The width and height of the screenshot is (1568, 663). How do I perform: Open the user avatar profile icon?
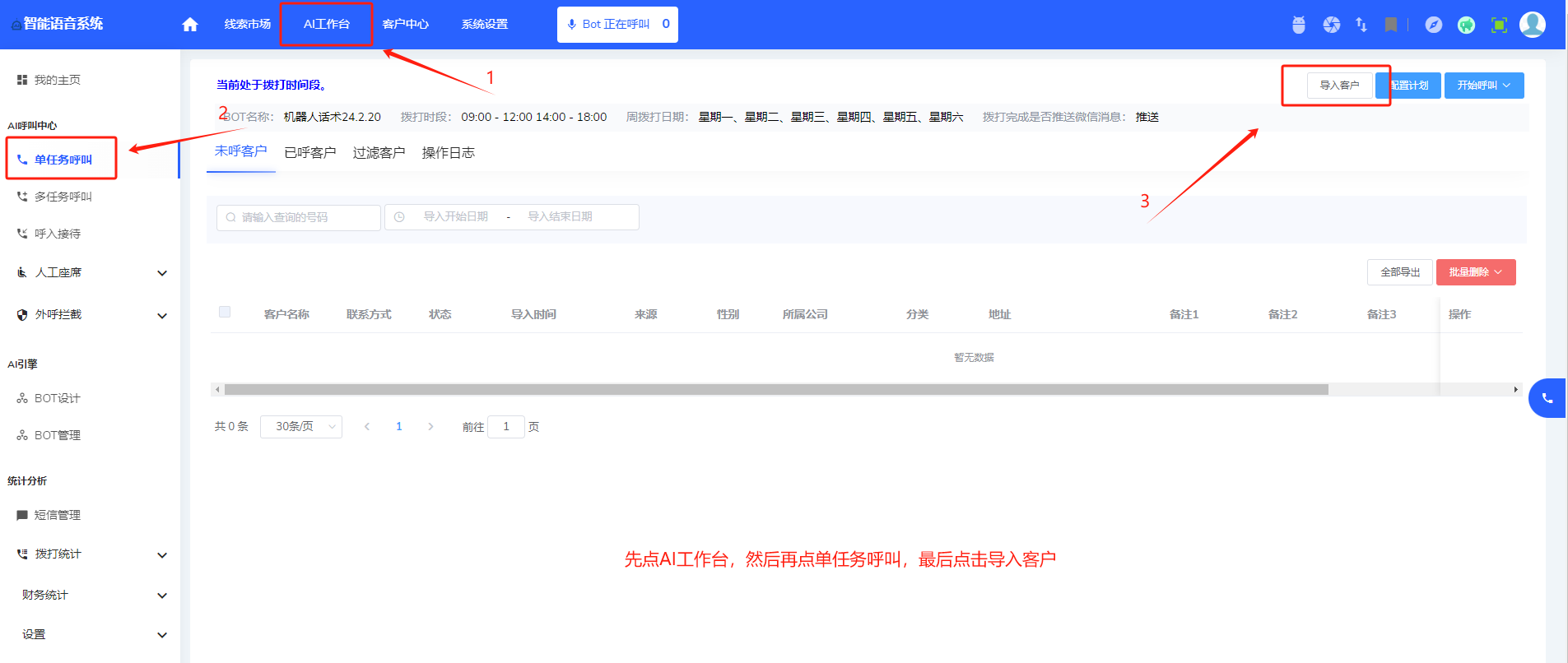coord(1533,25)
